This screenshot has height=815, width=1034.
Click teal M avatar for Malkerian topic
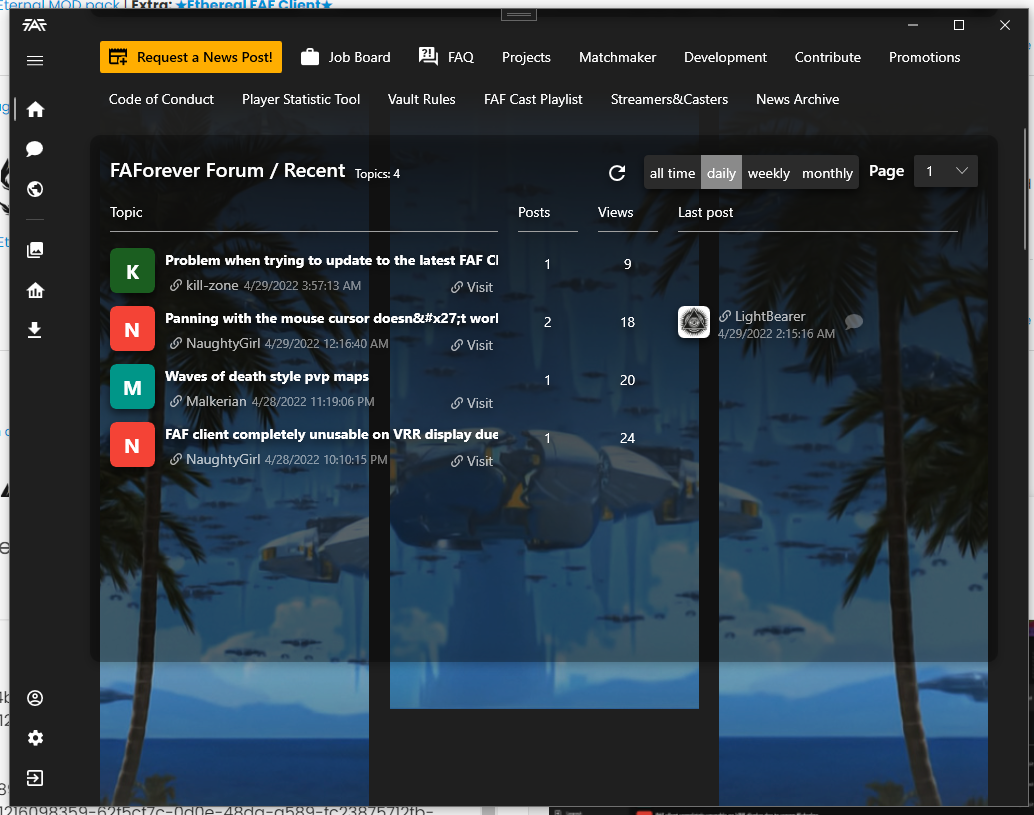coord(133,386)
